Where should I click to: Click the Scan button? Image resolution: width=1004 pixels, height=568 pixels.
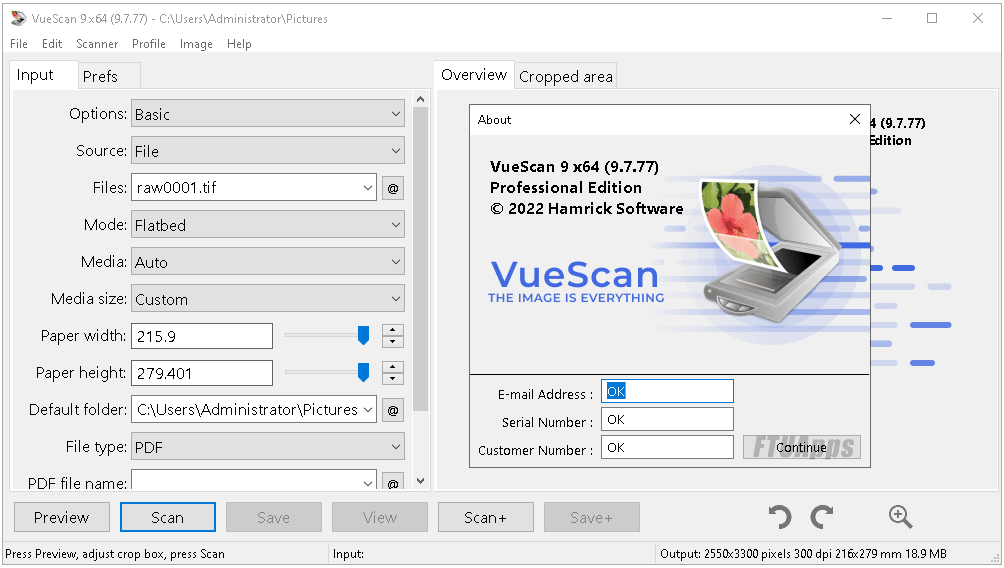pyautogui.click(x=168, y=517)
